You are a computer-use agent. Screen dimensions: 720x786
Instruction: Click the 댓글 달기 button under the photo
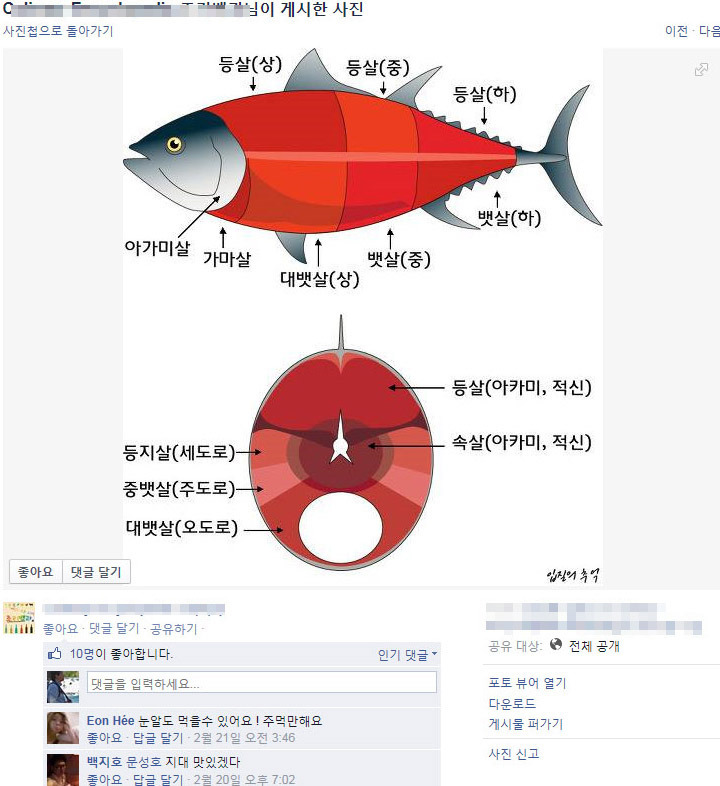tap(96, 572)
